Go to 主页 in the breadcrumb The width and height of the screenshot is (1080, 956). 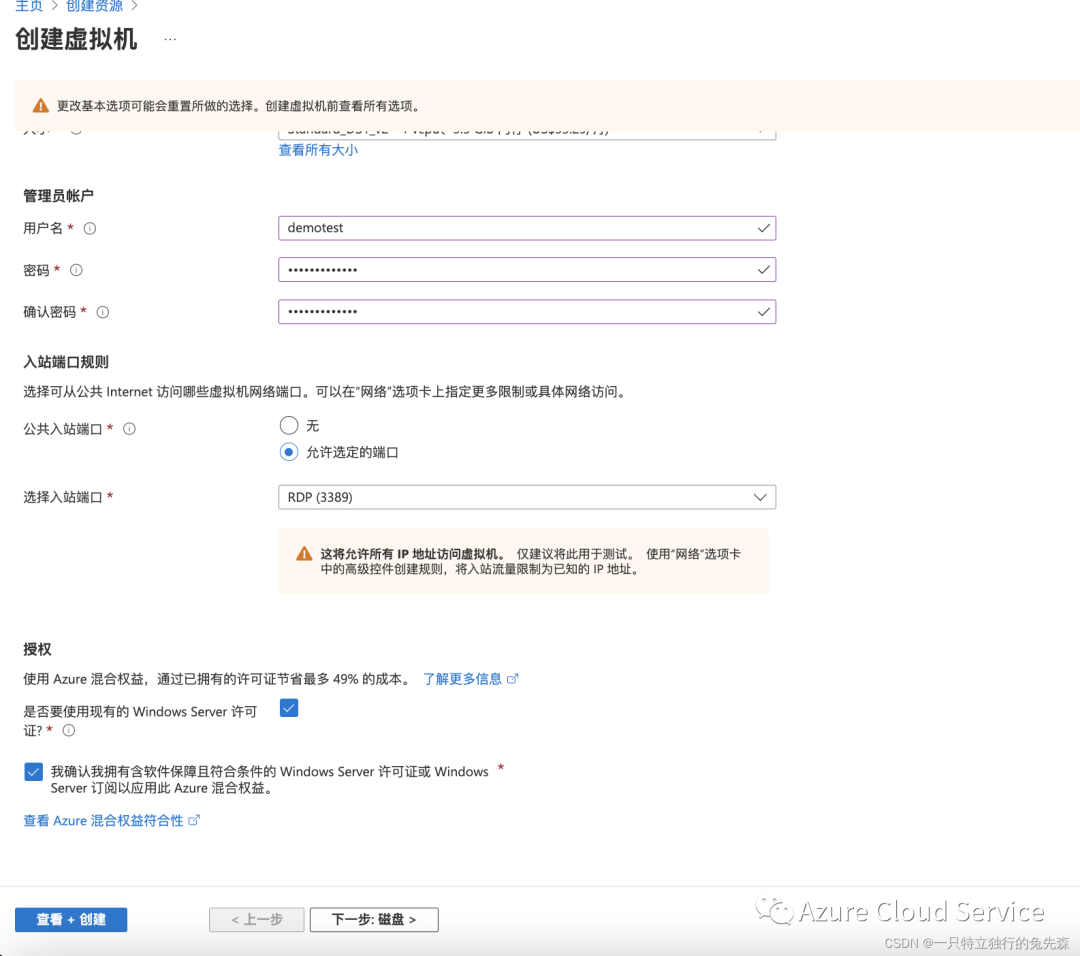[29, 6]
